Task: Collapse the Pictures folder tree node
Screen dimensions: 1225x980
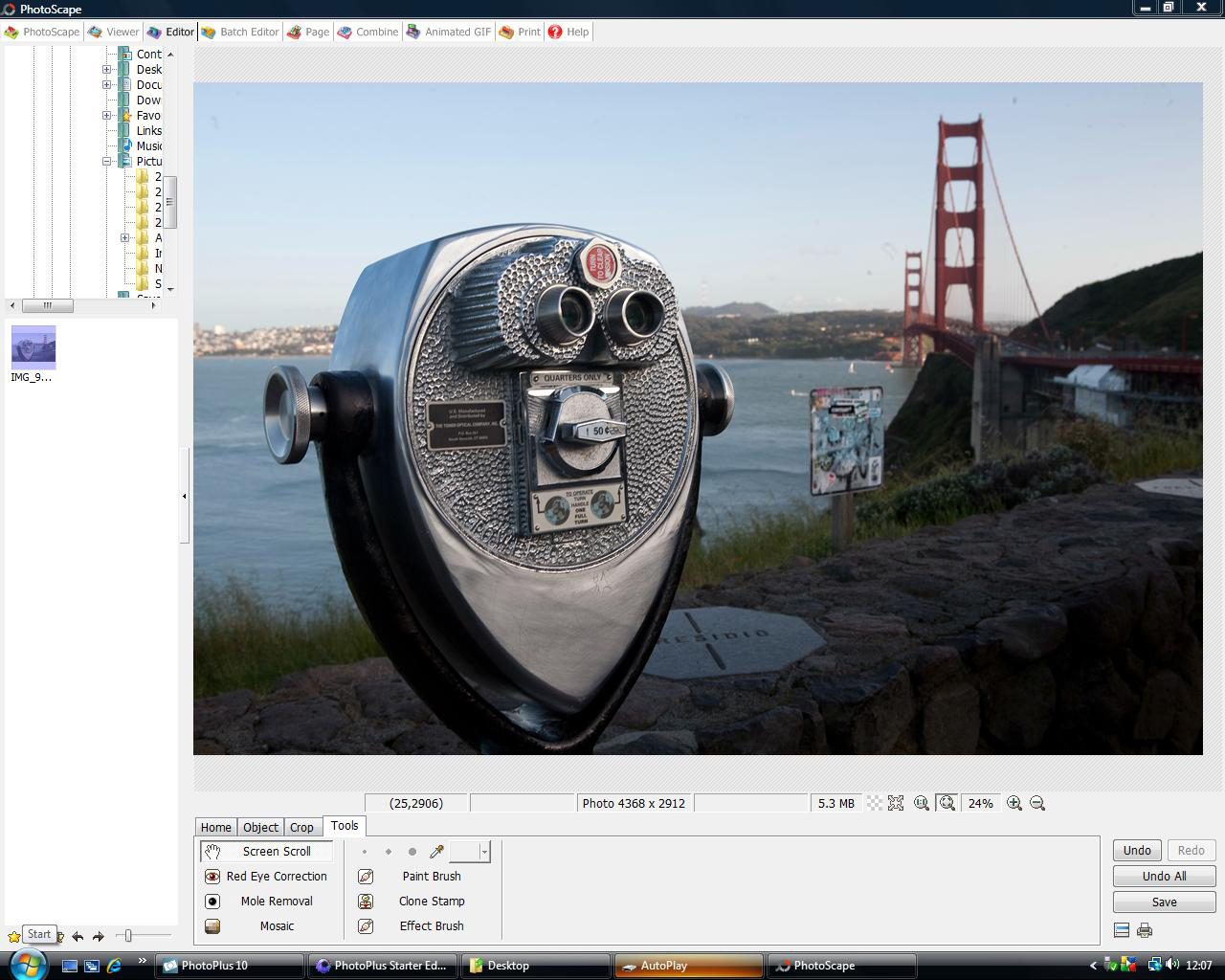Action: tap(107, 161)
